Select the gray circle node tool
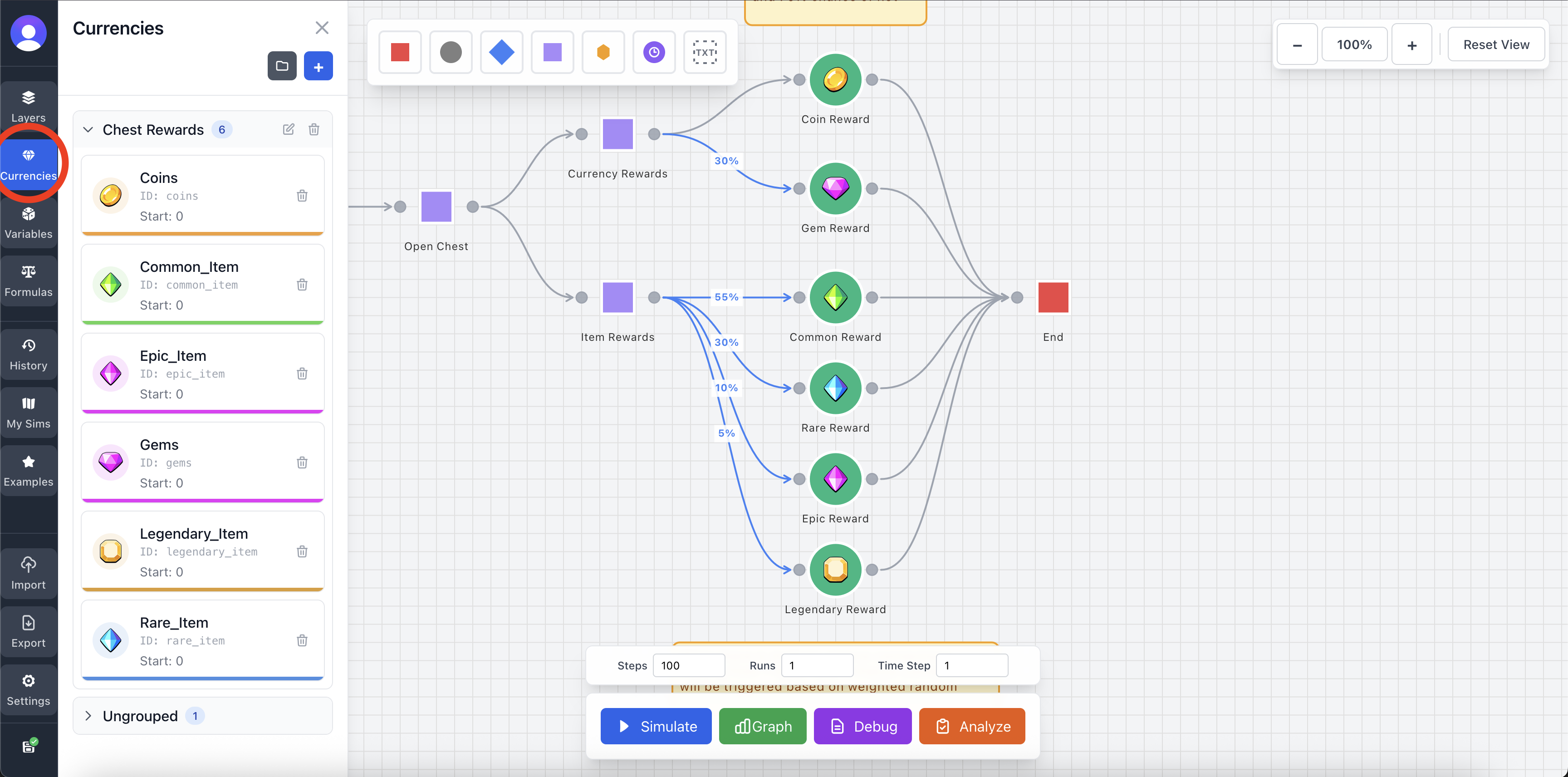Image resolution: width=1568 pixels, height=777 pixels. 451,52
